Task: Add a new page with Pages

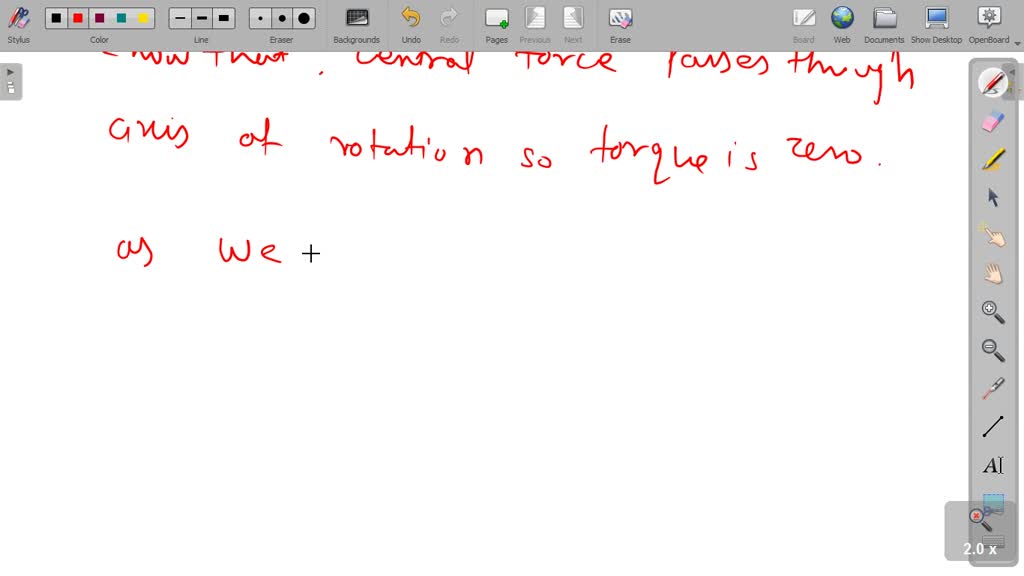Action: [x=496, y=25]
